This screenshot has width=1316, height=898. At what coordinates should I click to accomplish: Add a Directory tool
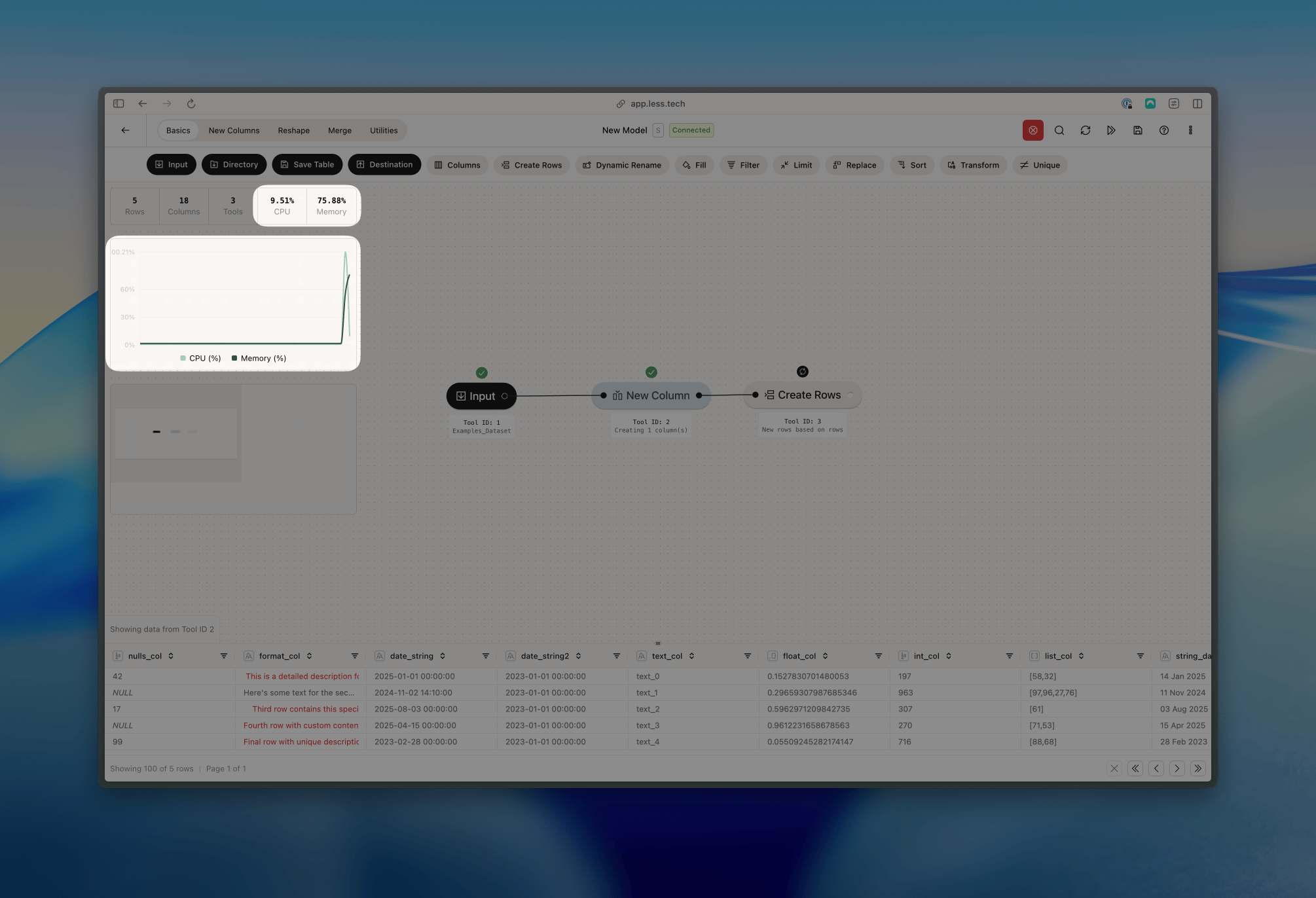click(x=234, y=165)
